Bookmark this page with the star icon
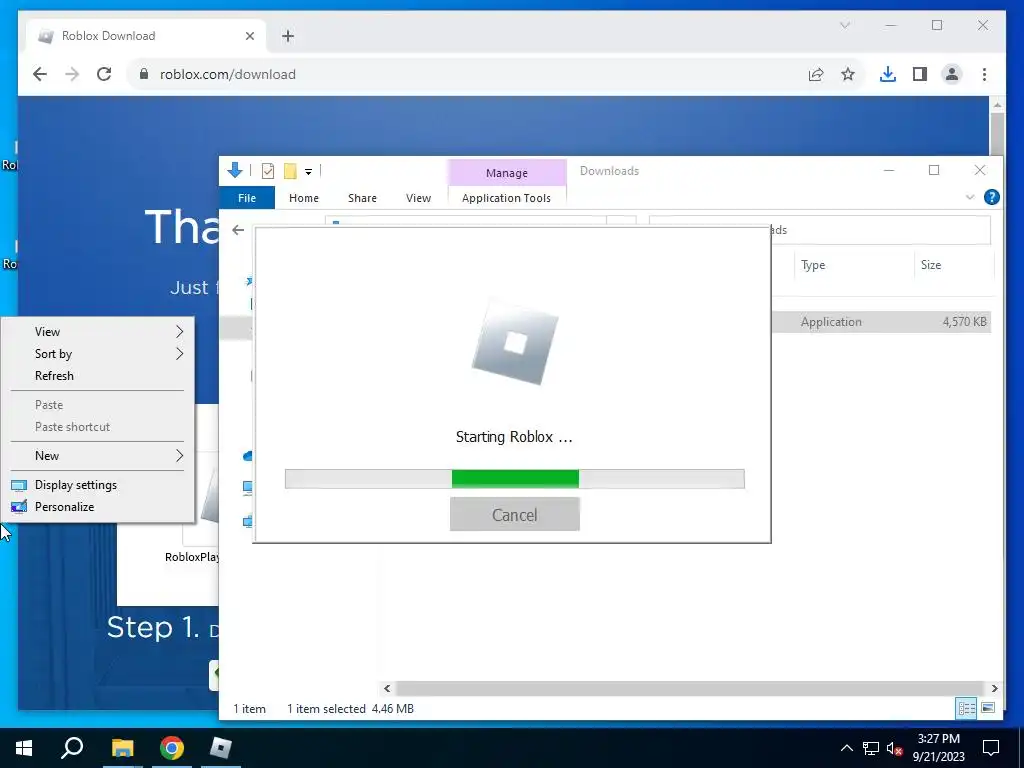The image size is (1024, 768). pos(848,74)
